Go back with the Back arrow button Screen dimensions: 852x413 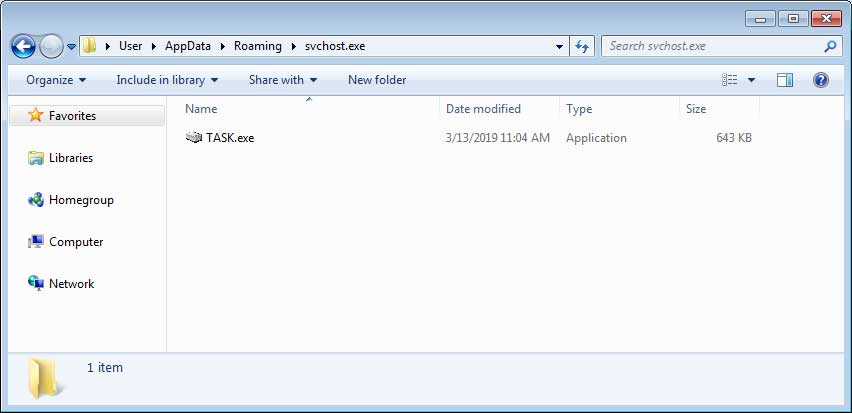click(23, 47)
